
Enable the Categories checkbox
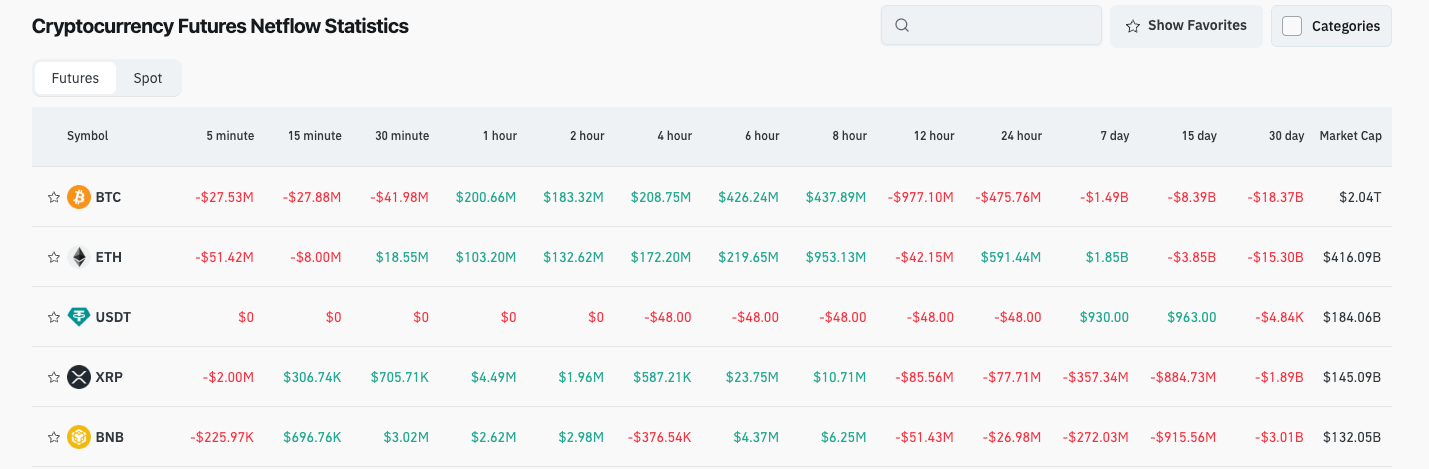pos(1292,26)
